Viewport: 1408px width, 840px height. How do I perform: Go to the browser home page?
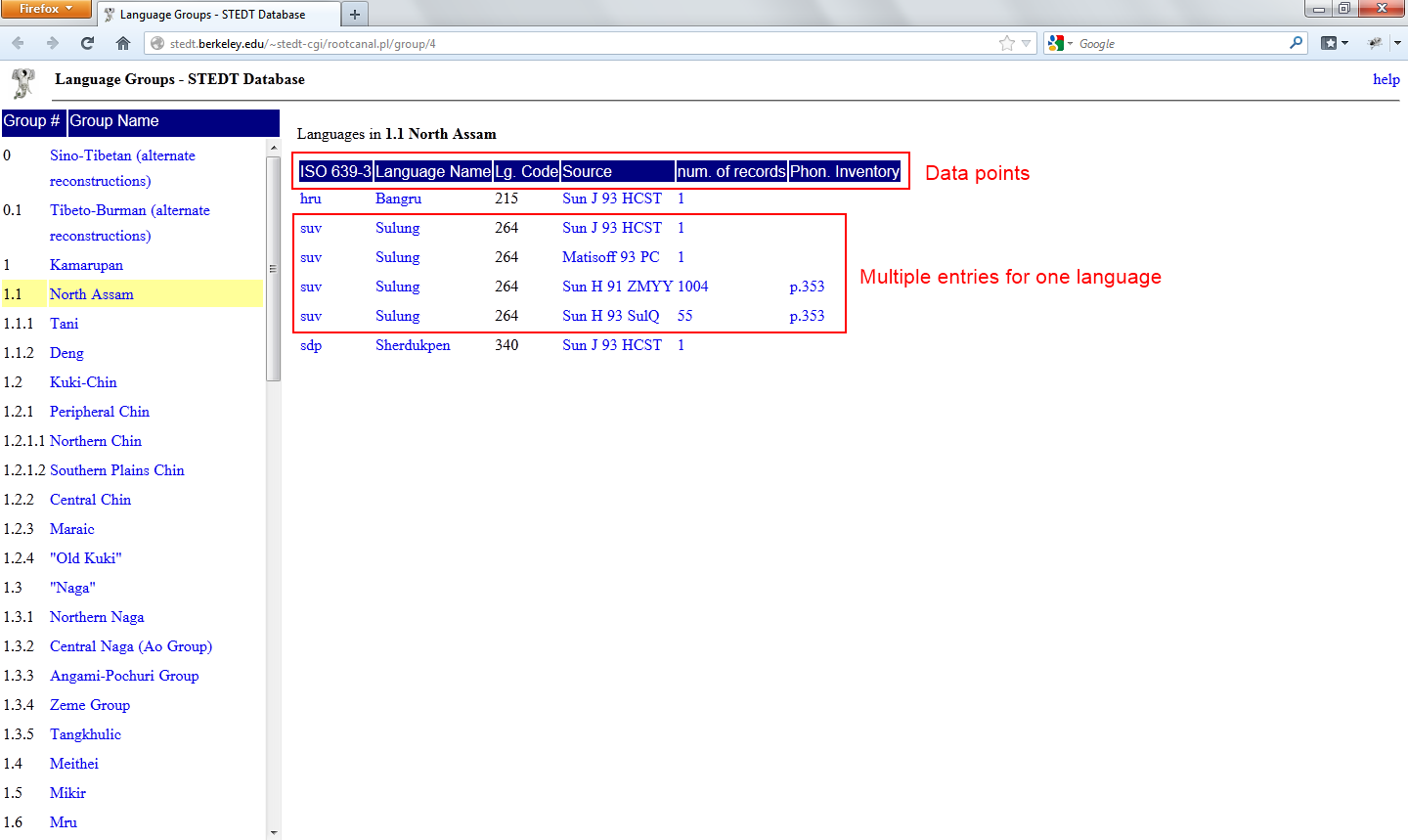coord(122,43)
